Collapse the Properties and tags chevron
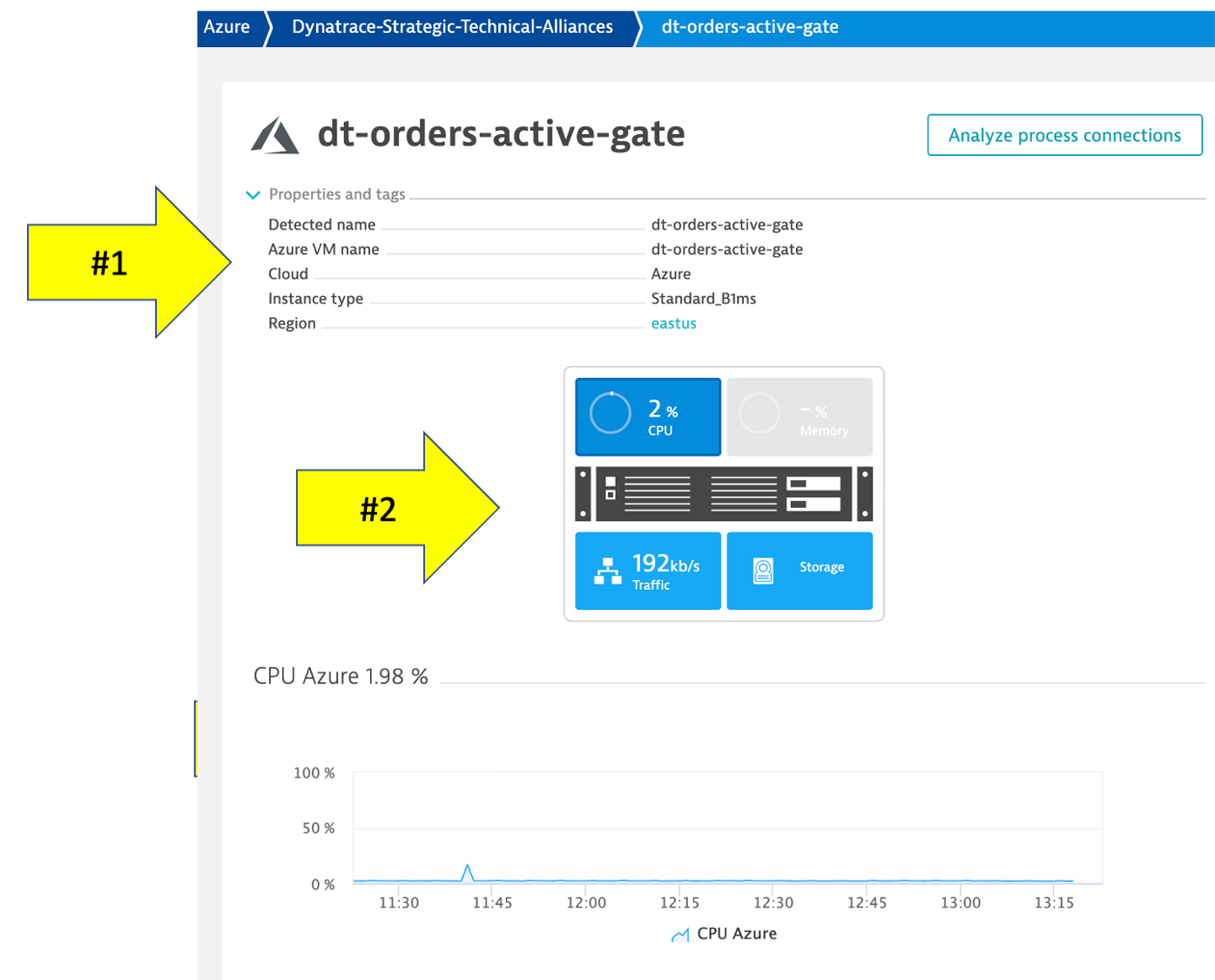 click(x=253, y=195)
